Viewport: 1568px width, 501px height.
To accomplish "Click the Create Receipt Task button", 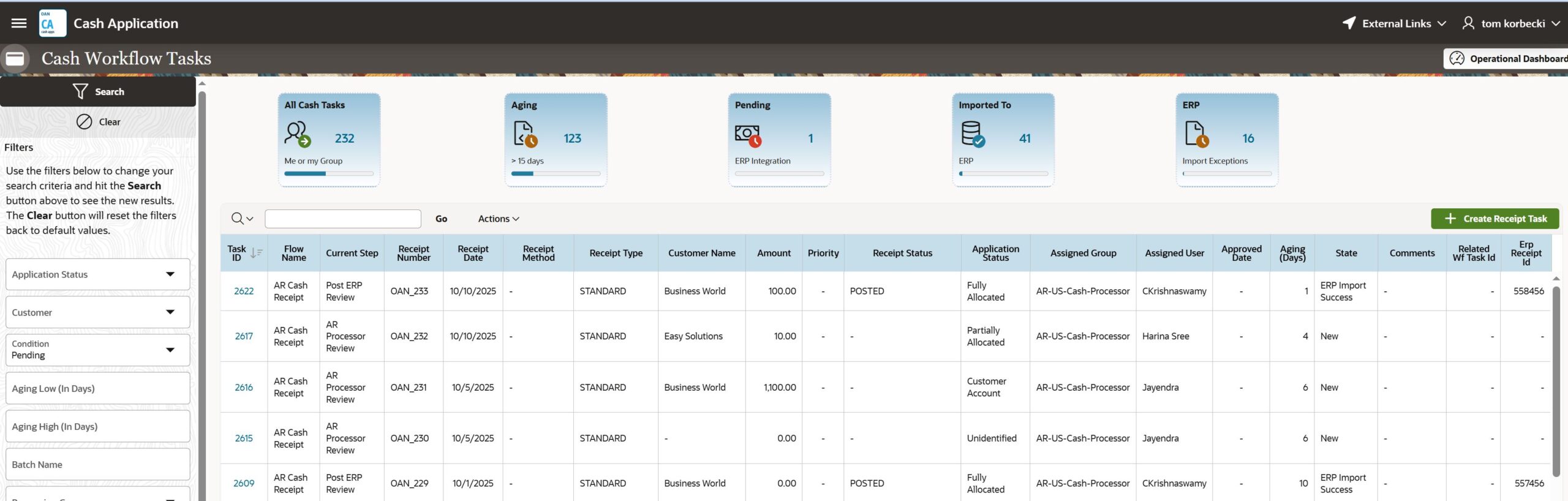I will [1494, 219].
